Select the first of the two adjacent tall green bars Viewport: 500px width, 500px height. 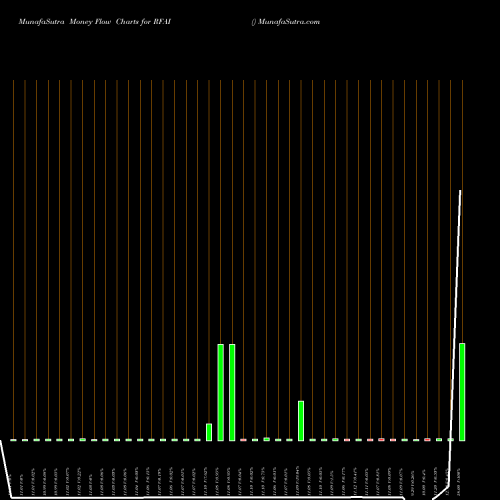pos(220,392)
